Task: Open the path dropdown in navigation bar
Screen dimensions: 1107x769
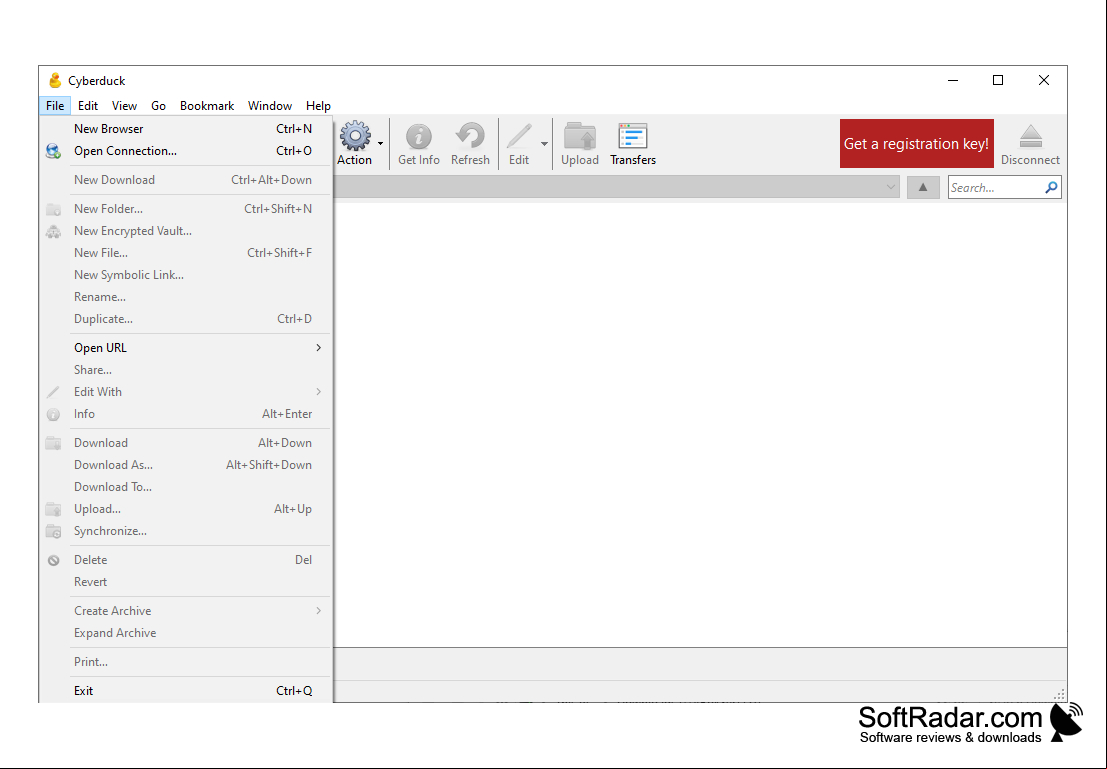Action: pyautogui.click(x=891, y=187)
